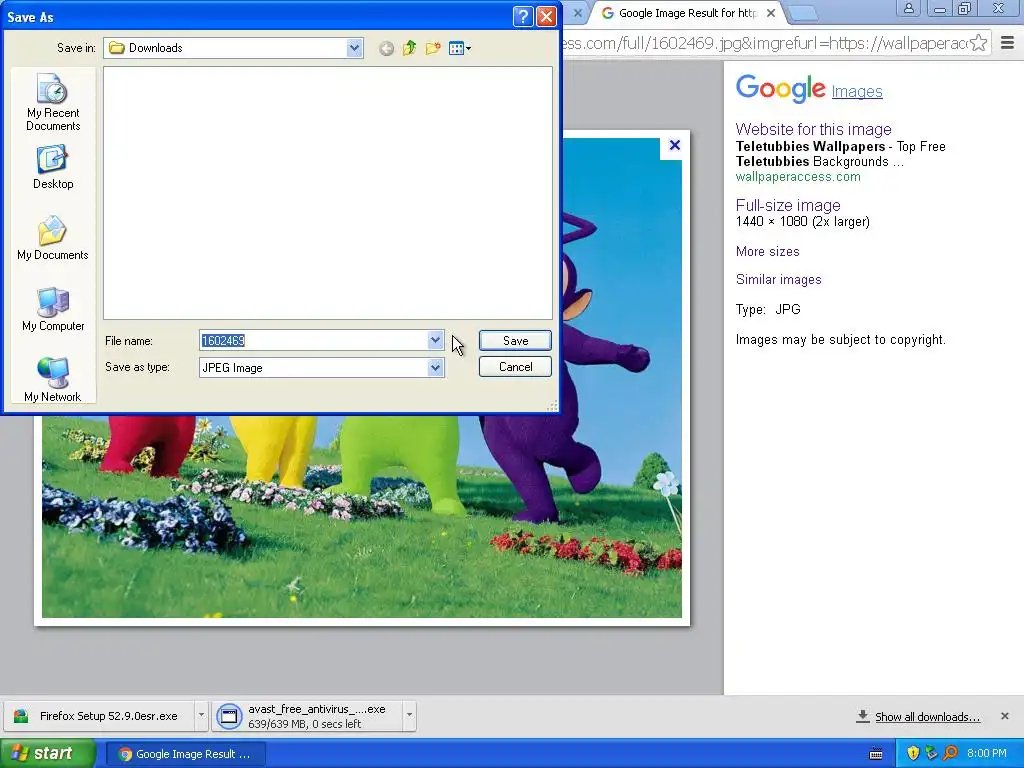This screenshot has height=768, width=1024.
Task: Select Google Image Result taskbar button
Action: pyautogui.click(x=185, y=754)
